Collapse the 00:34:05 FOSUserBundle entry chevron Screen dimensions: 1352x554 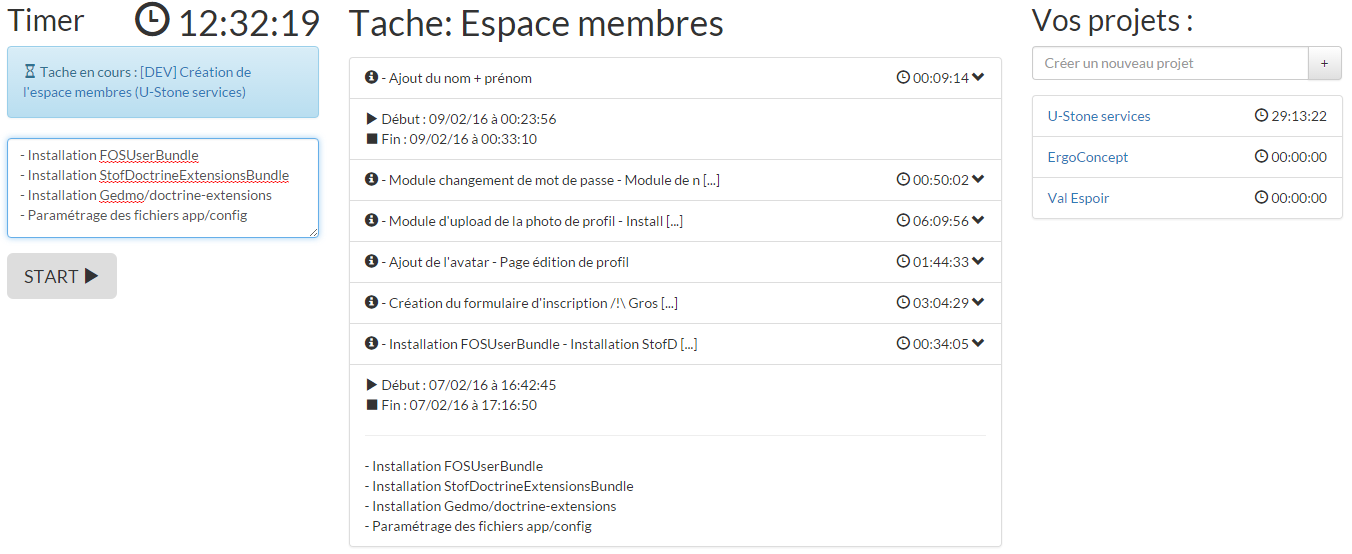(978, 344)
